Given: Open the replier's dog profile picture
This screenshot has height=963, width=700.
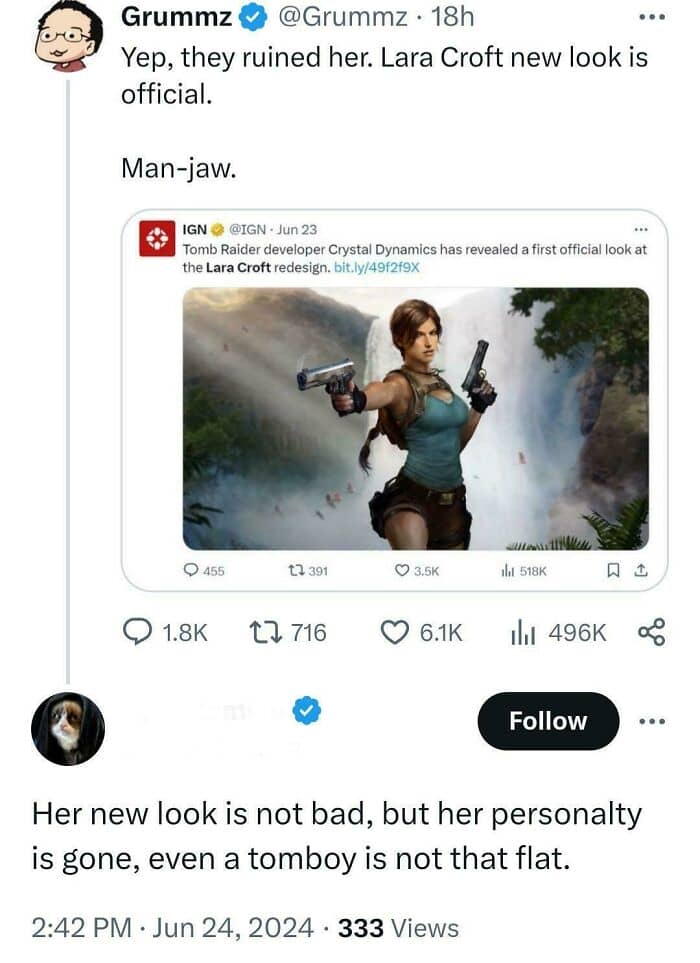Looking at the screenshot, I should 67,728.
